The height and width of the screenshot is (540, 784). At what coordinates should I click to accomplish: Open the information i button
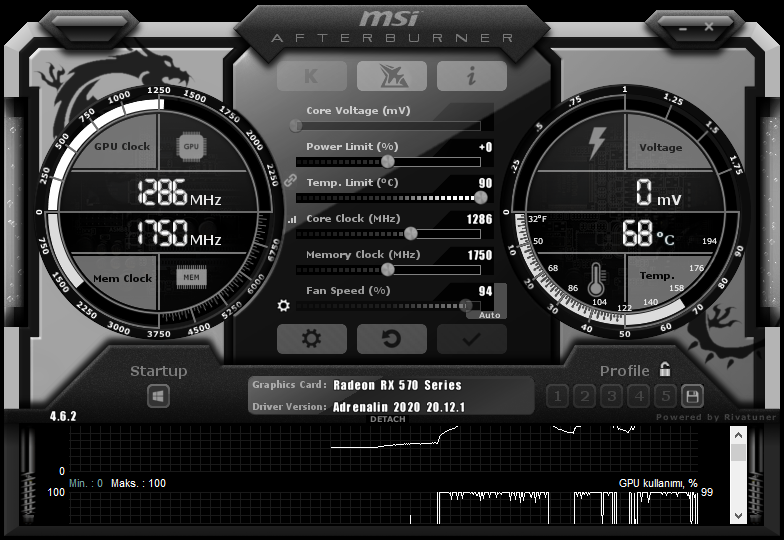point(472,76)
